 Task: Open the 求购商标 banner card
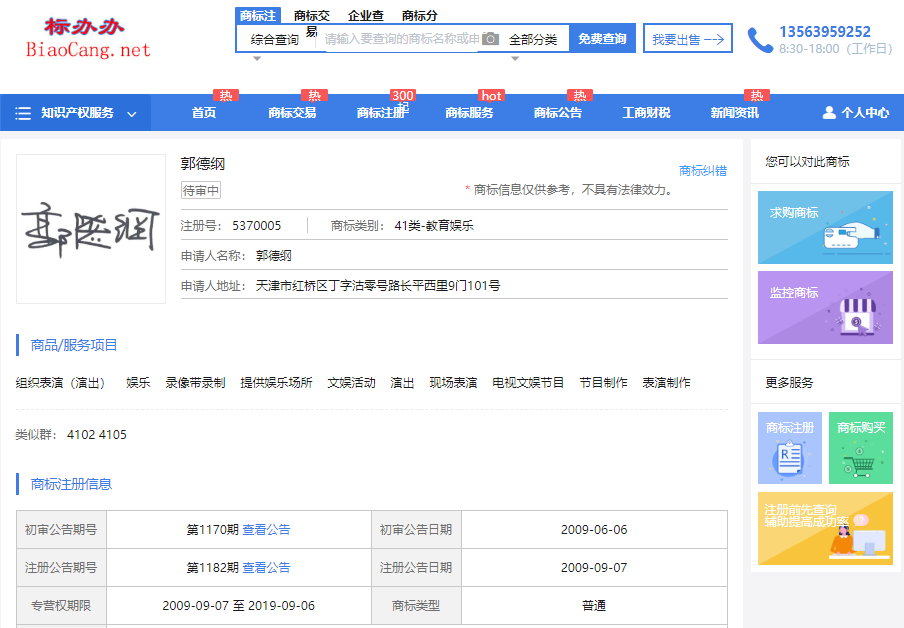click(x=825, y=227)
